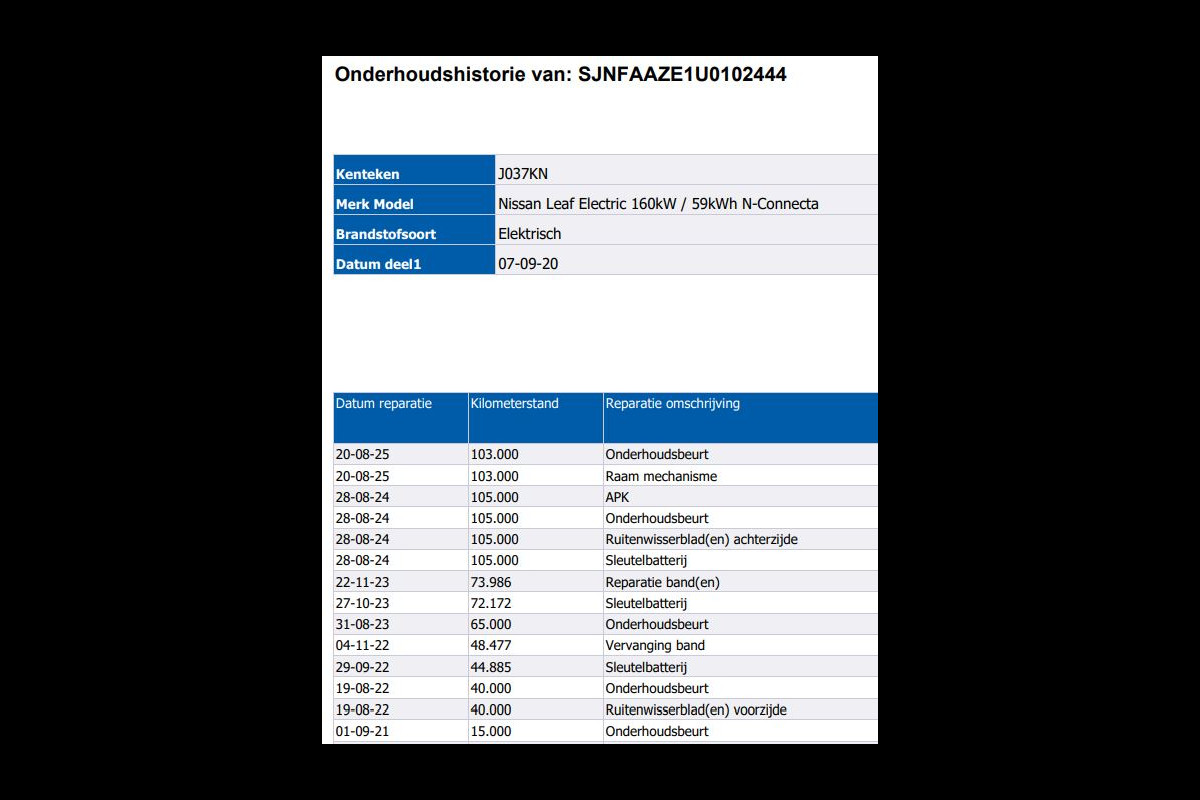This screenshot has height=800, width=1200.
Task: Click the APK entry in the table
Action: pyautogui.click(x=617, y=497)
